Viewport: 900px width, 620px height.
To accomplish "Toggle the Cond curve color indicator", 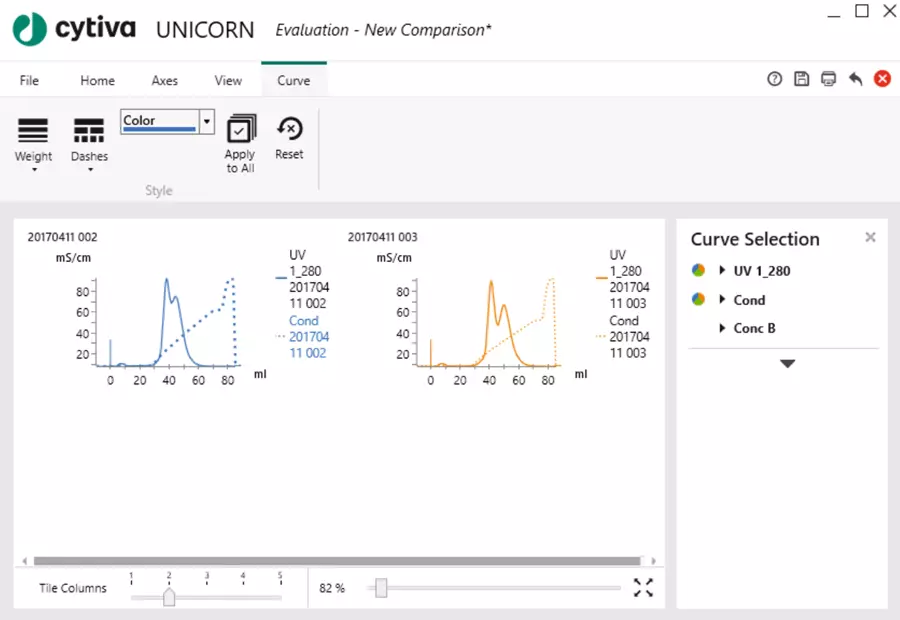I will tap(697, 299).
